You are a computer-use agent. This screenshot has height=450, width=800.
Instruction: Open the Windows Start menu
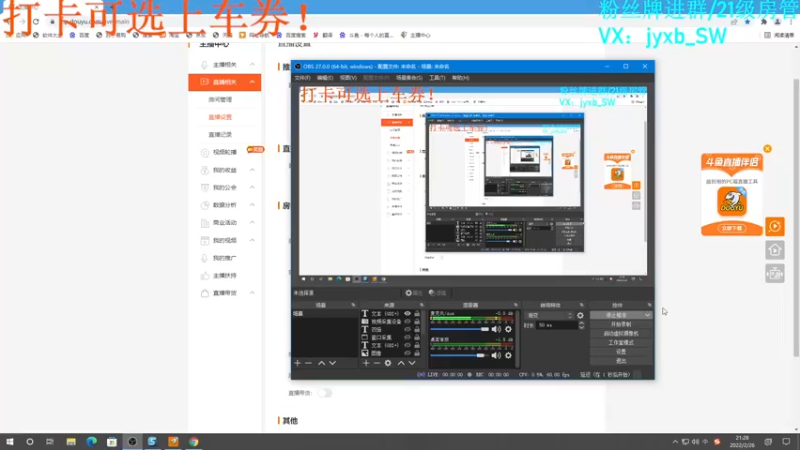10,442
